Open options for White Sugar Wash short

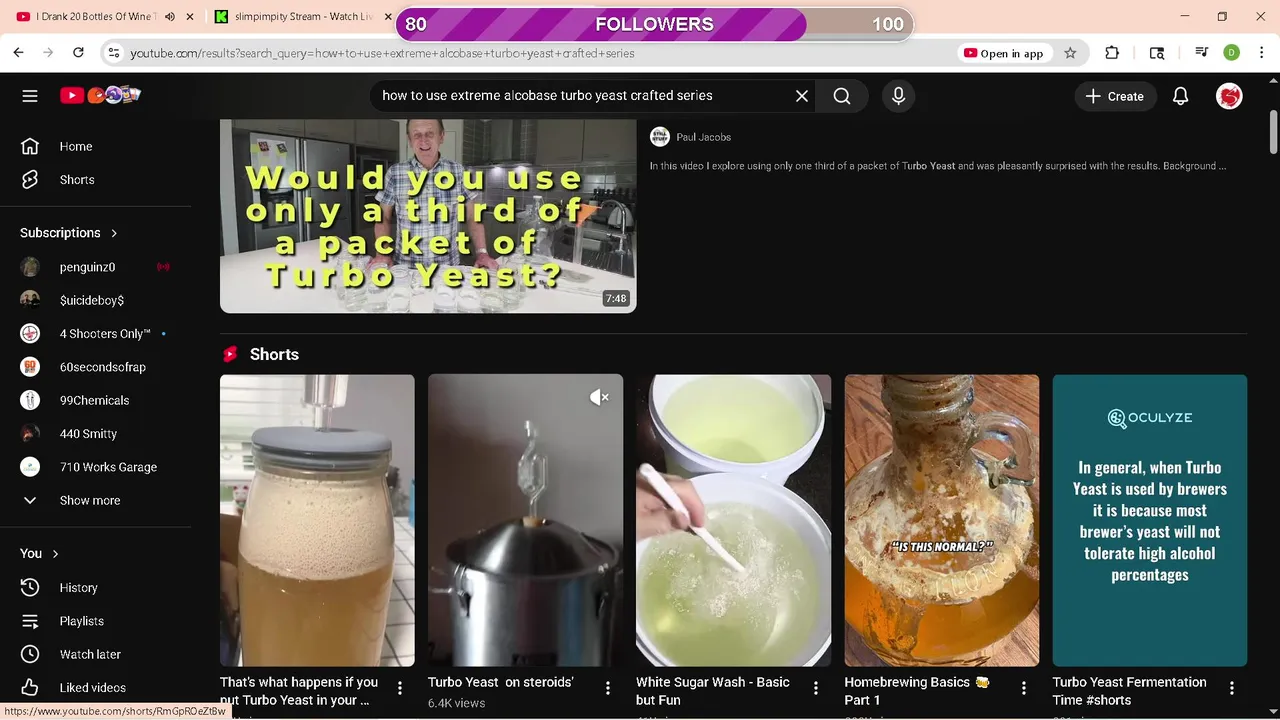(x=816, y=688)
